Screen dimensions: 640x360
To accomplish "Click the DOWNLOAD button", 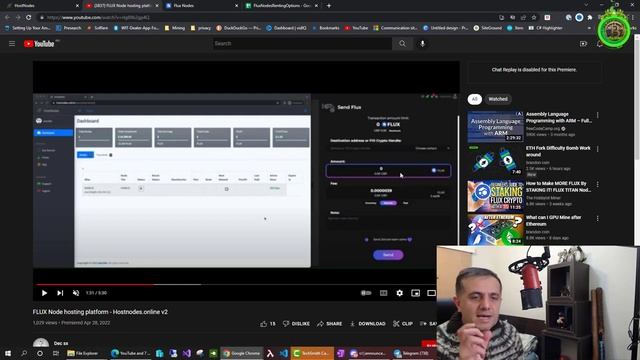I will point(367,324).
